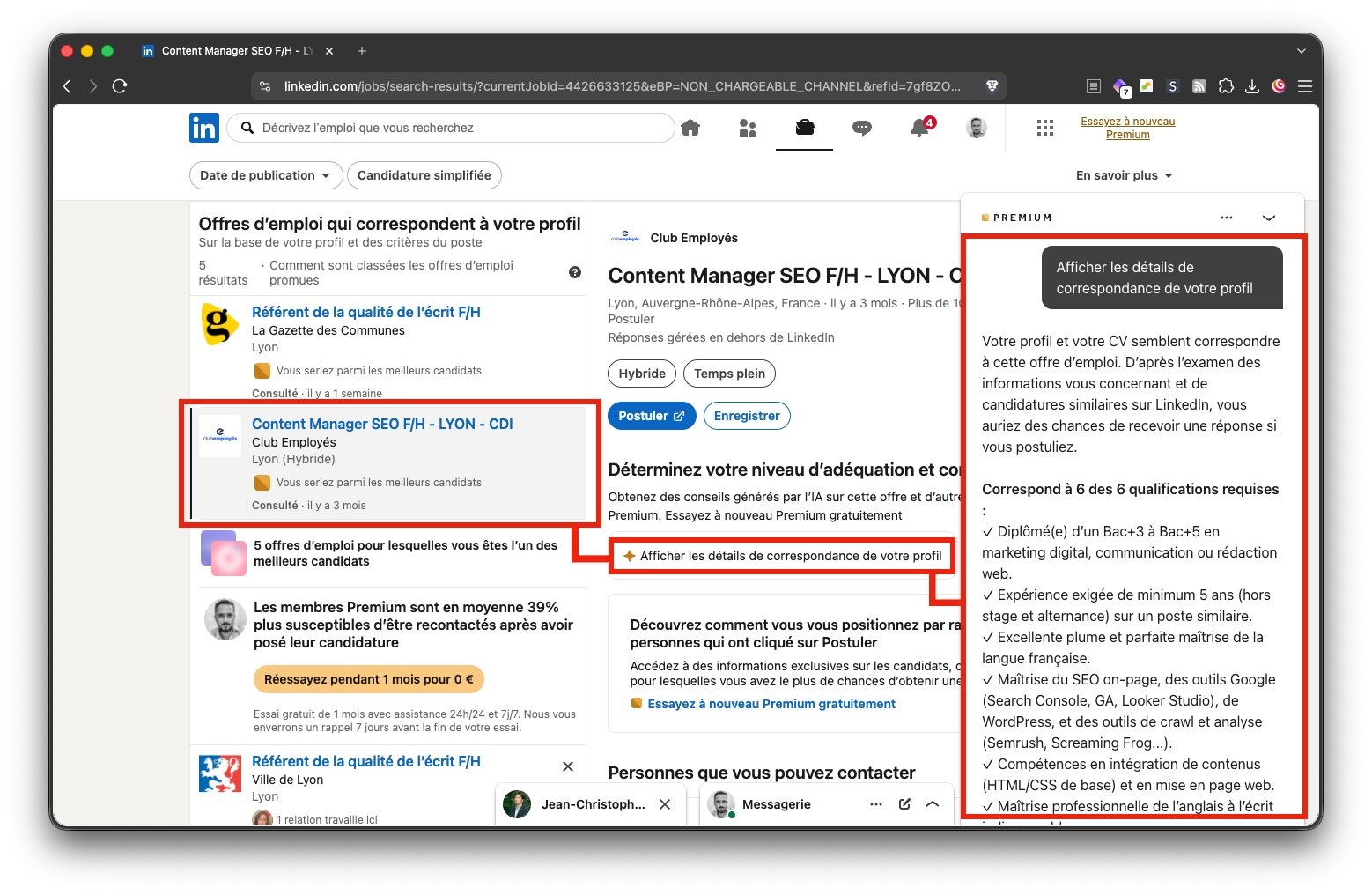Click Afficher les détails de correspondance button
This screenshot has height=895, width=1372.
[782, 556]
